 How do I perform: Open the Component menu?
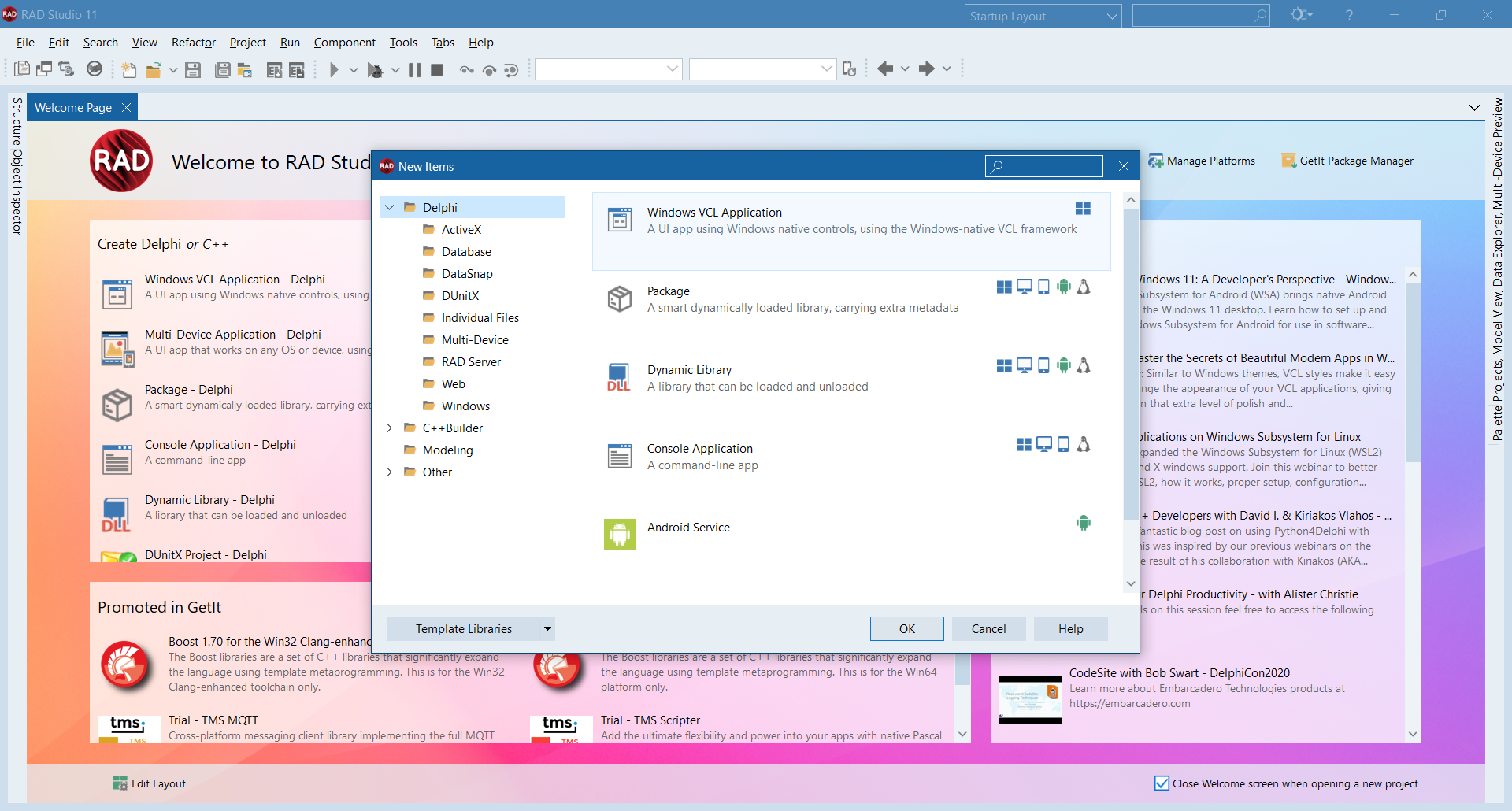coord(345,43)
